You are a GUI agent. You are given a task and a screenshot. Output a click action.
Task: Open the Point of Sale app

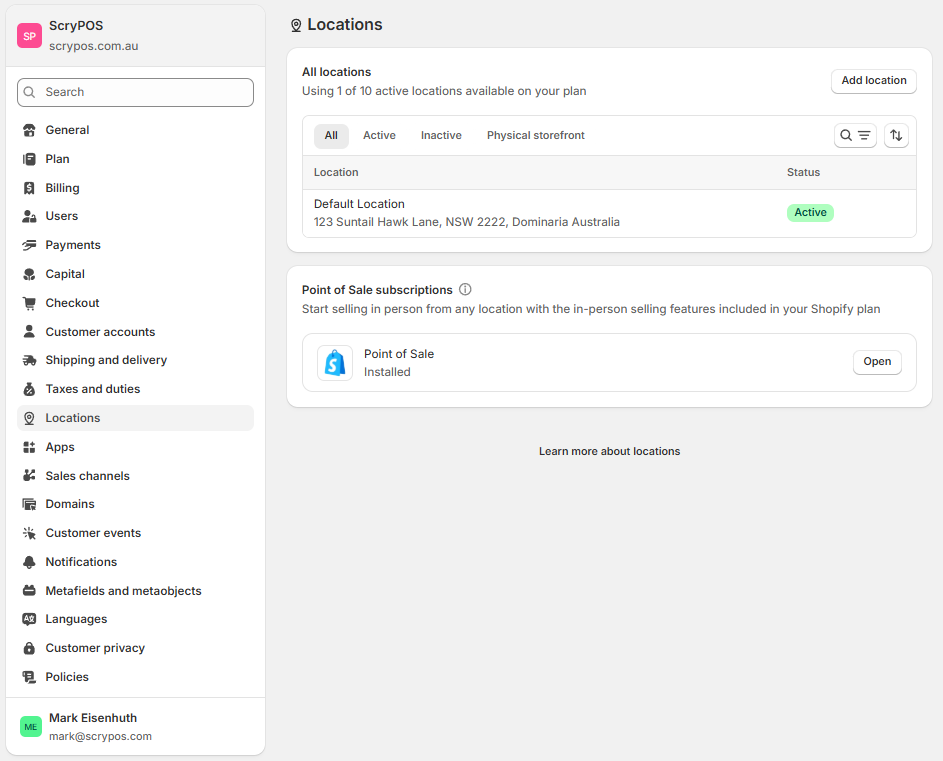[877, 362]
